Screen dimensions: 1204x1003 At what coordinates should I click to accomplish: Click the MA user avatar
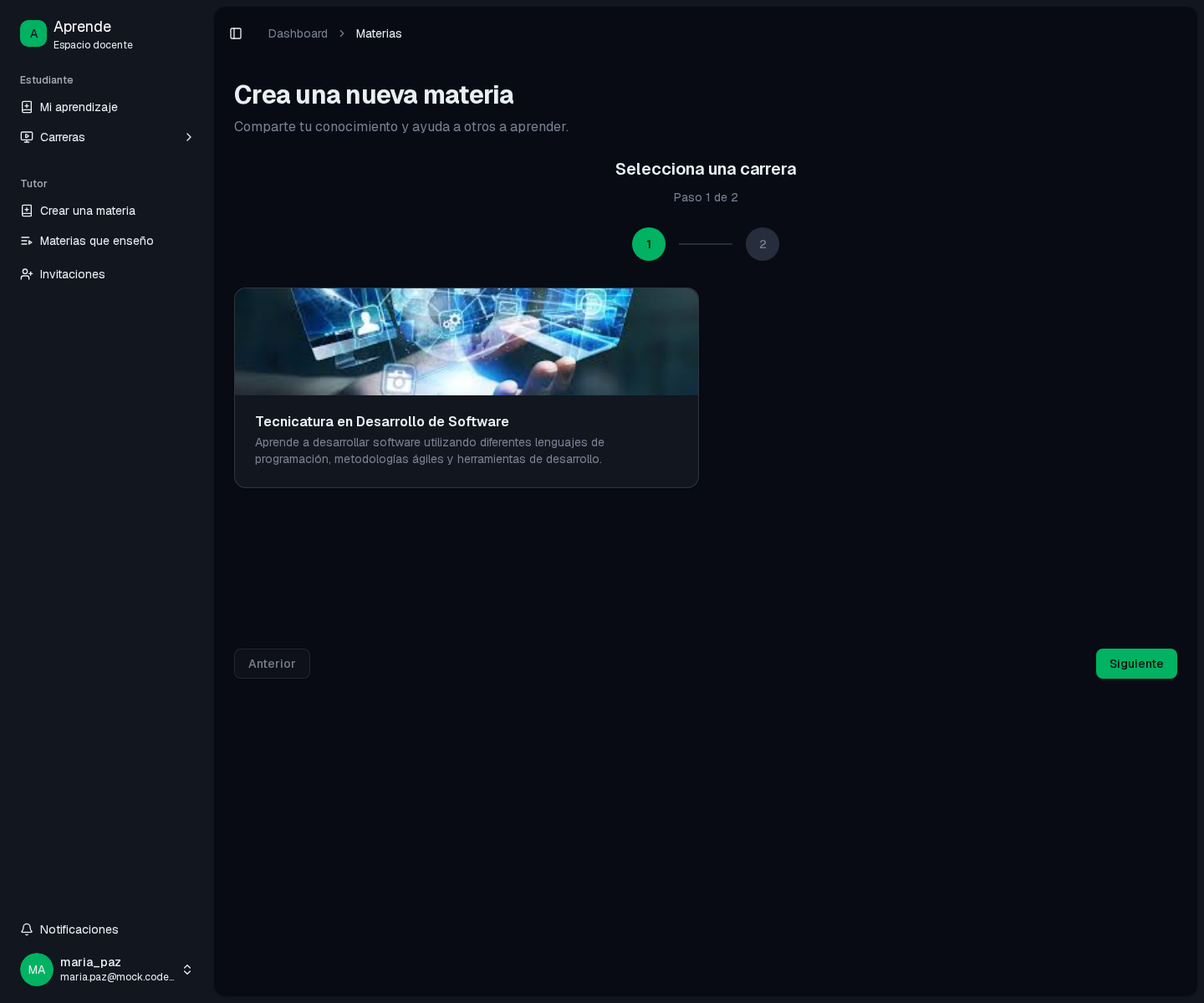coord(37,970)
